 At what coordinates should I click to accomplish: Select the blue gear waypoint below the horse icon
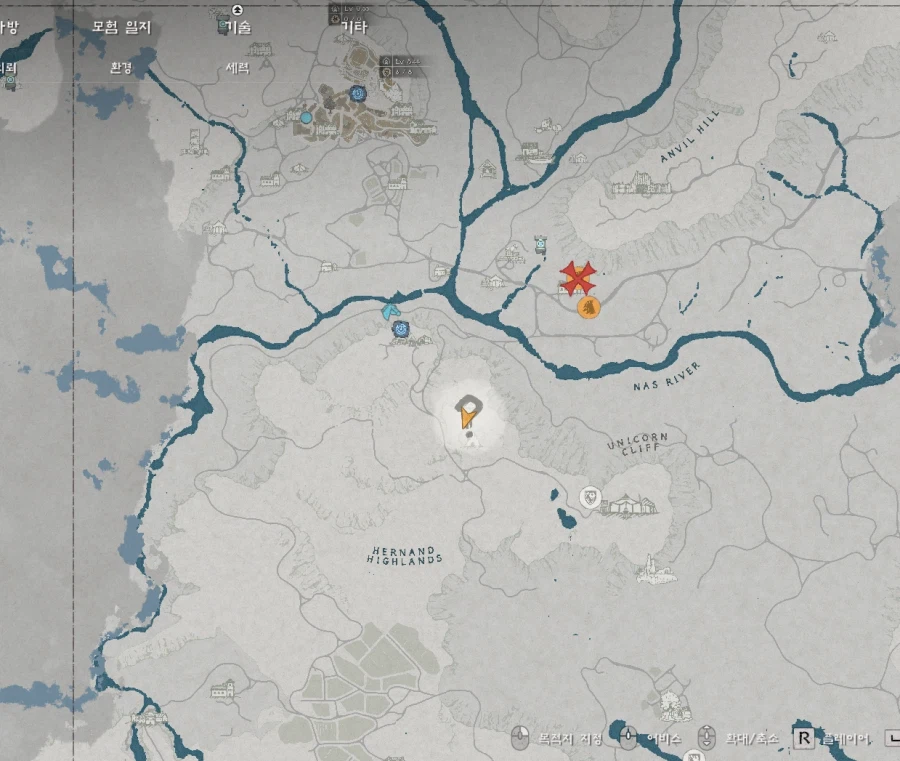[x=401, y=329]
